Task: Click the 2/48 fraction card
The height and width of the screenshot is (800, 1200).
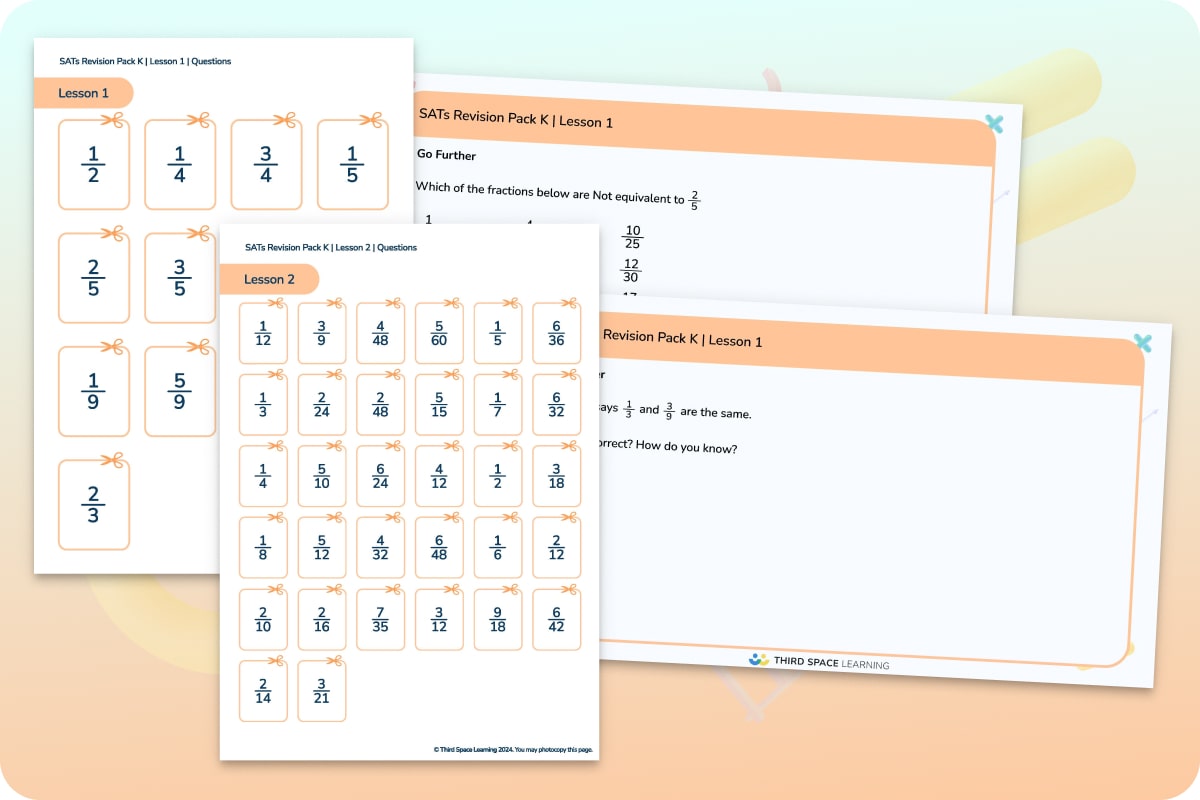Action: coord(380,405)
